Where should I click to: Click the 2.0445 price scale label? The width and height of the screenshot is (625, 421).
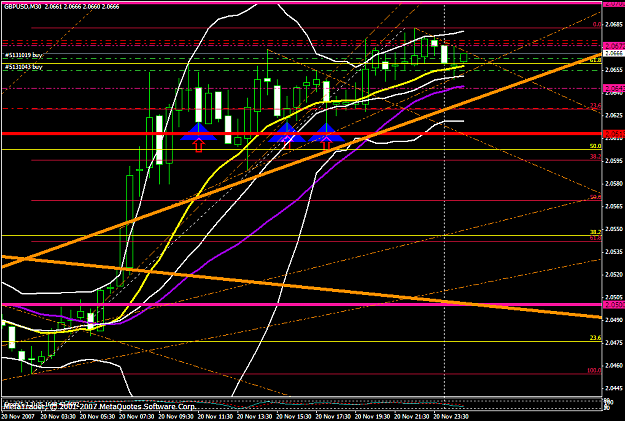614,388
